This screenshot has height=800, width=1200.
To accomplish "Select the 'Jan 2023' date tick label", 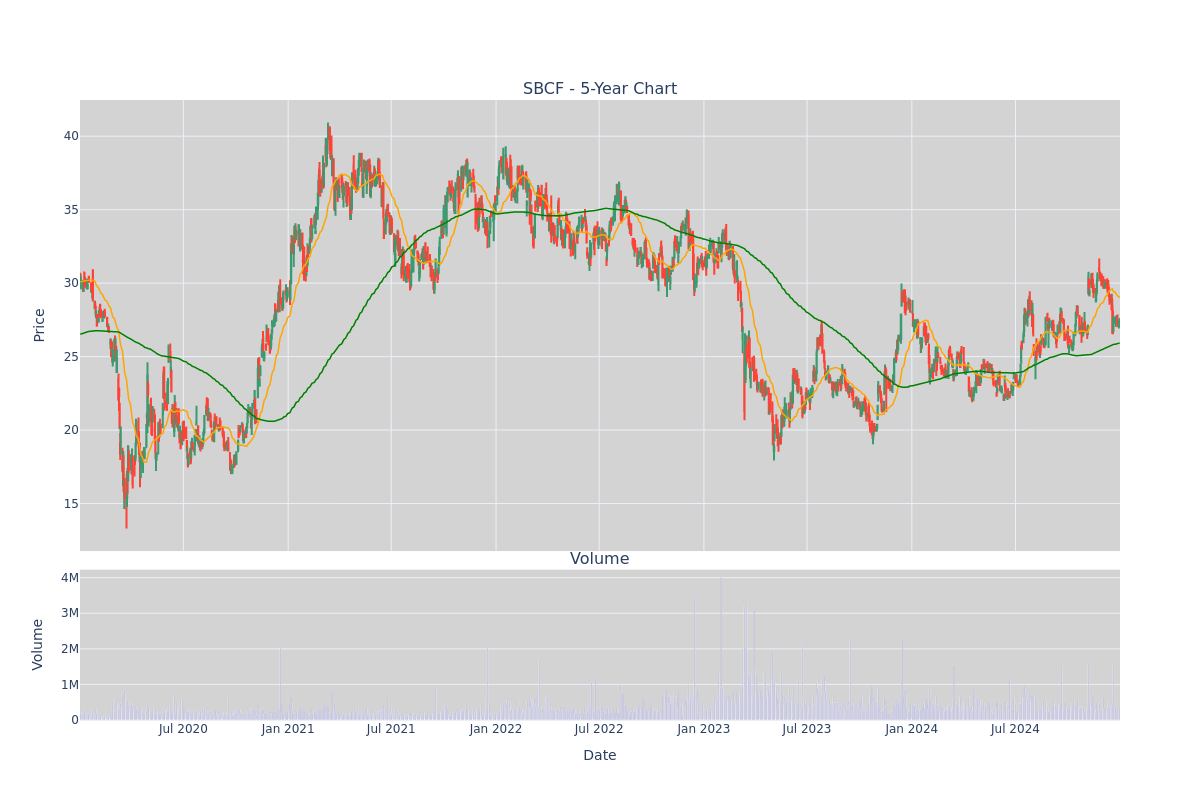I will point(704,729).
